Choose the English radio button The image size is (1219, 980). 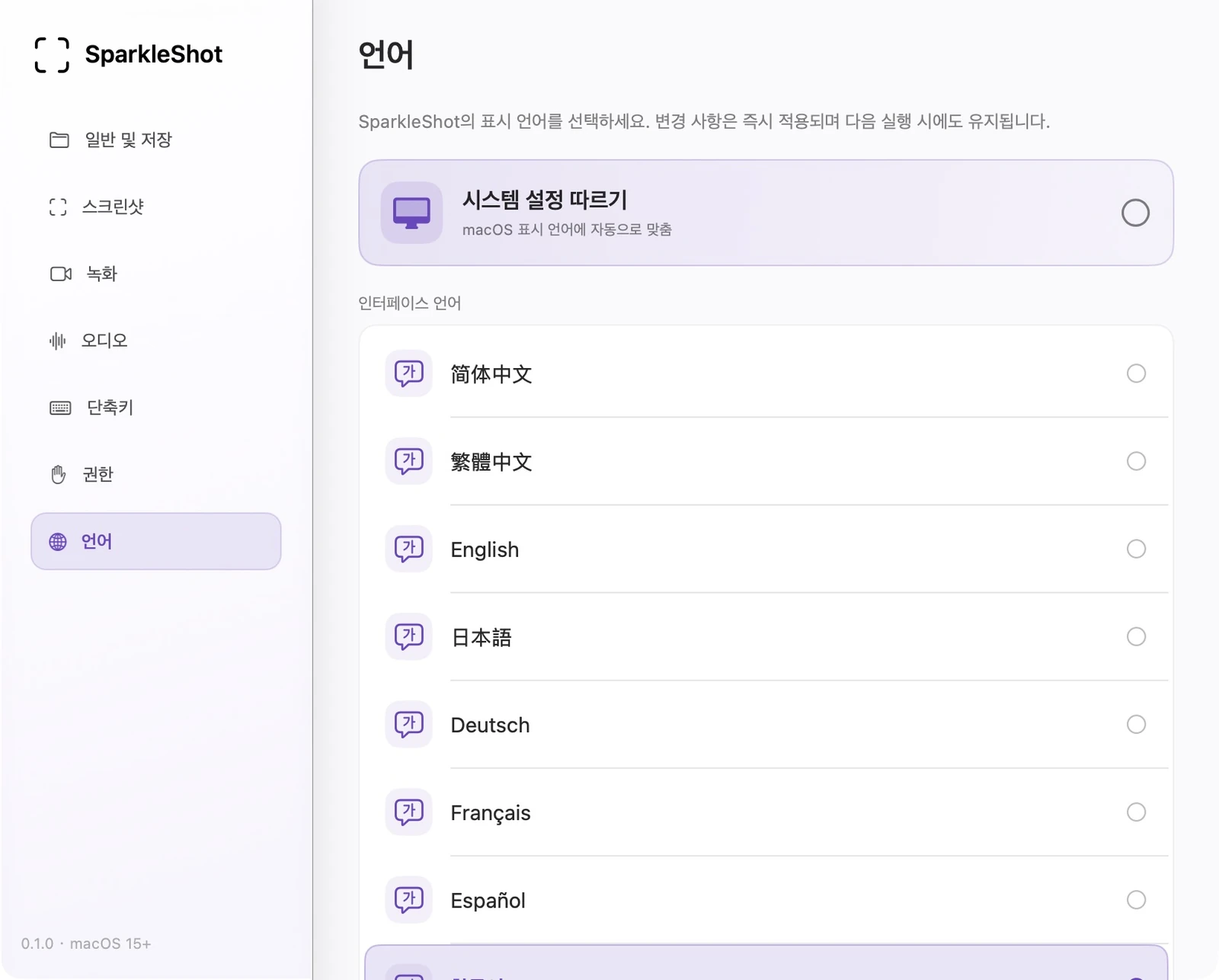click(x=1136, y=549)
